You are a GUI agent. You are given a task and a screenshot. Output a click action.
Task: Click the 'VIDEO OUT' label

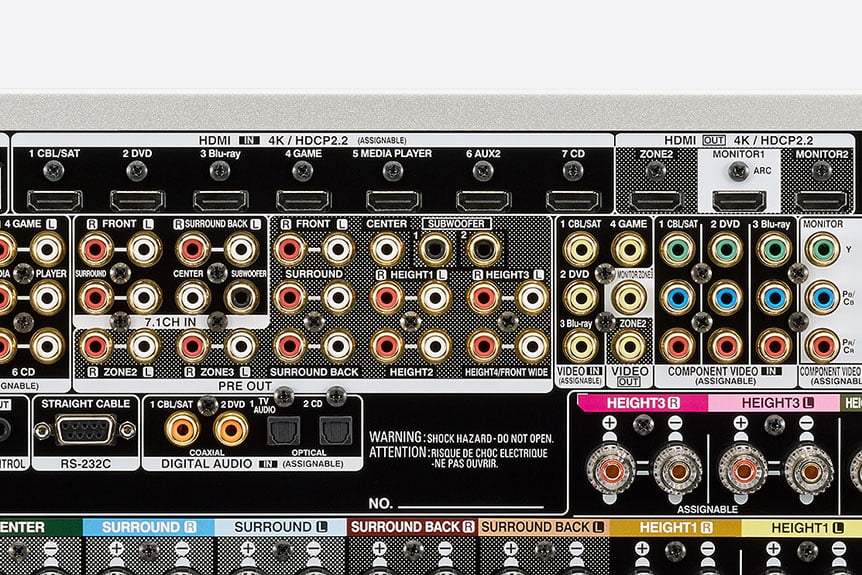click(x=629, y=376)
